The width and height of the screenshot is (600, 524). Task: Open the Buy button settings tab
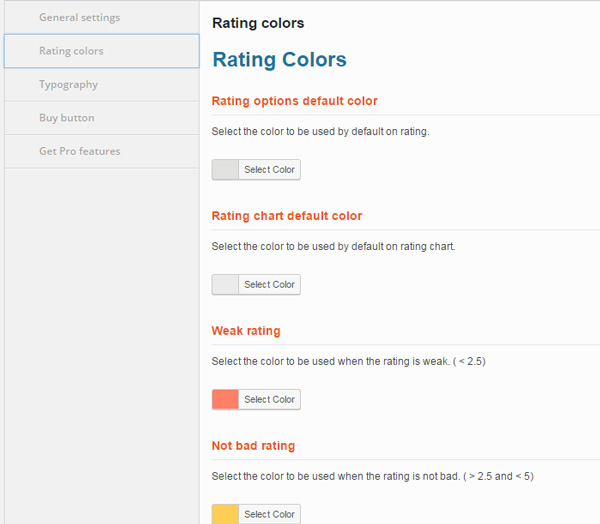[x=67, y=118]
